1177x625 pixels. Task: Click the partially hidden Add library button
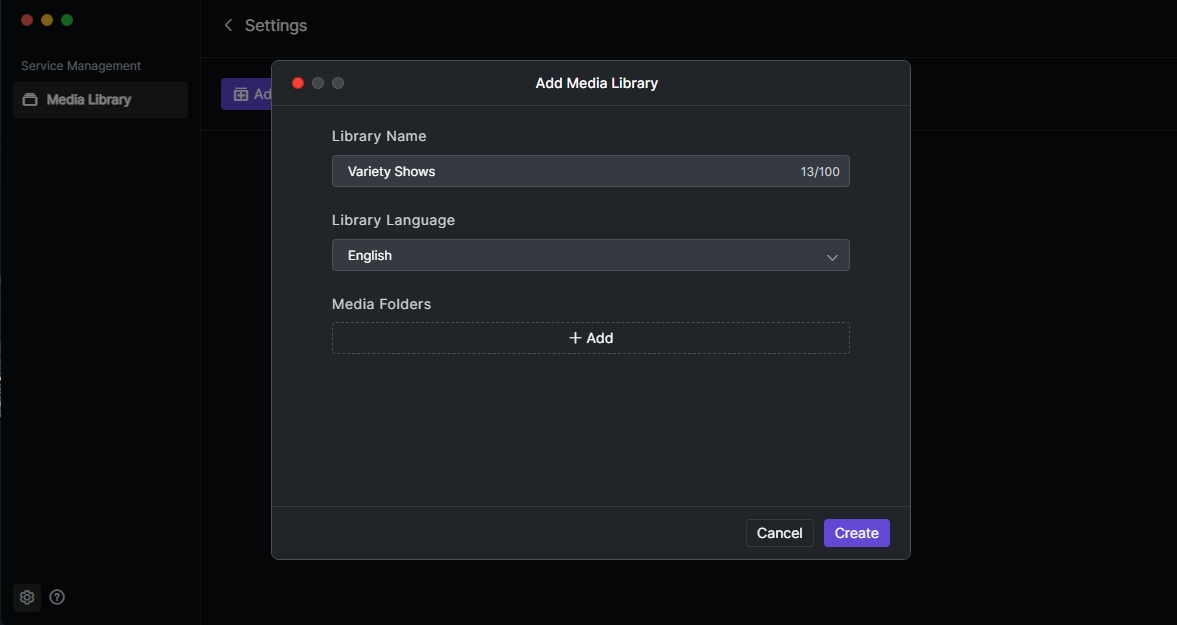point(246,94)
